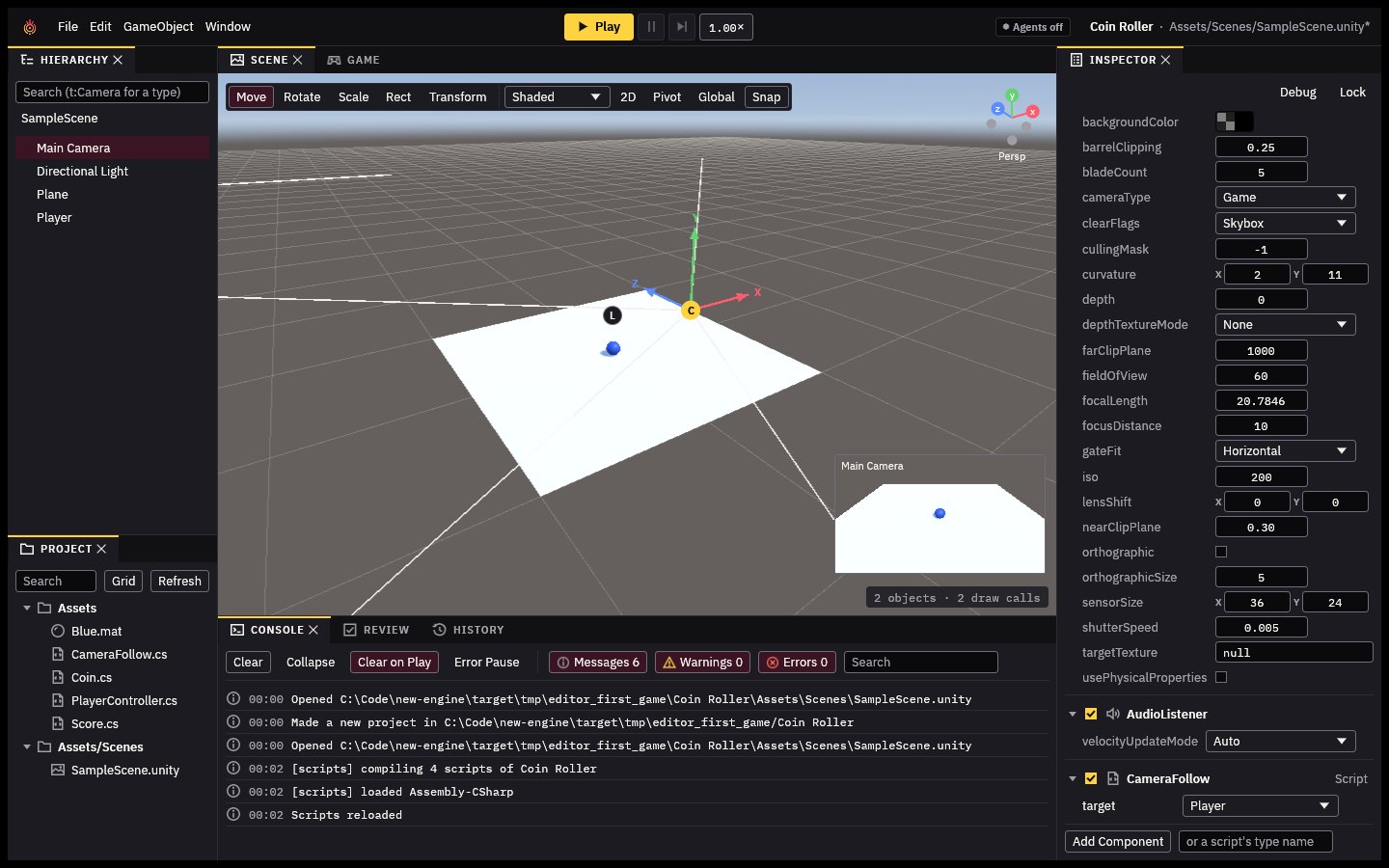Step one frame forward
The width and height of the screenshot is (1389, 868).
tap(682, 27)
